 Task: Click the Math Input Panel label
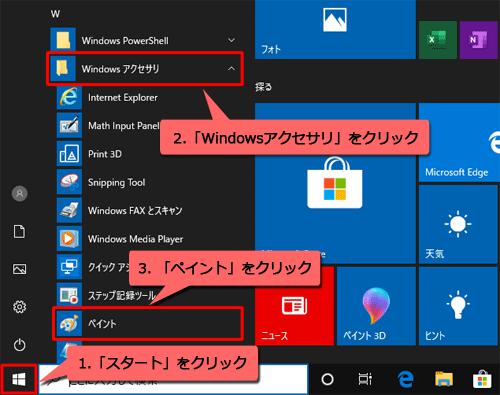point(124,126)
